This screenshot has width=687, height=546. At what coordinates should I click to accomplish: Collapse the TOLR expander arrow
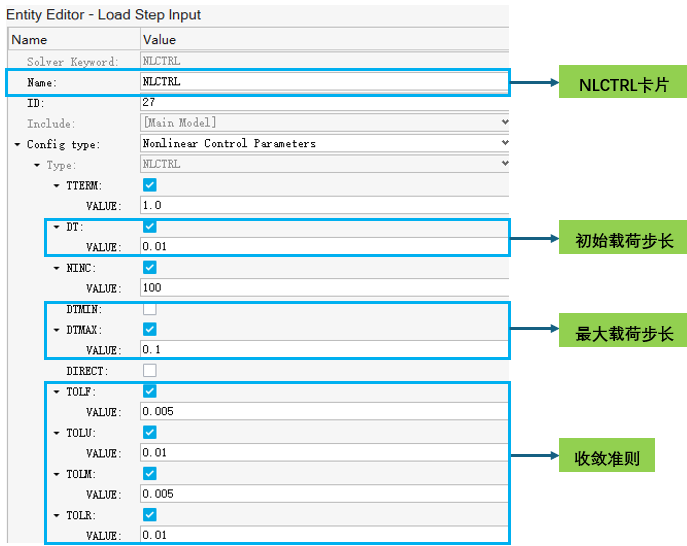point(57,515)
